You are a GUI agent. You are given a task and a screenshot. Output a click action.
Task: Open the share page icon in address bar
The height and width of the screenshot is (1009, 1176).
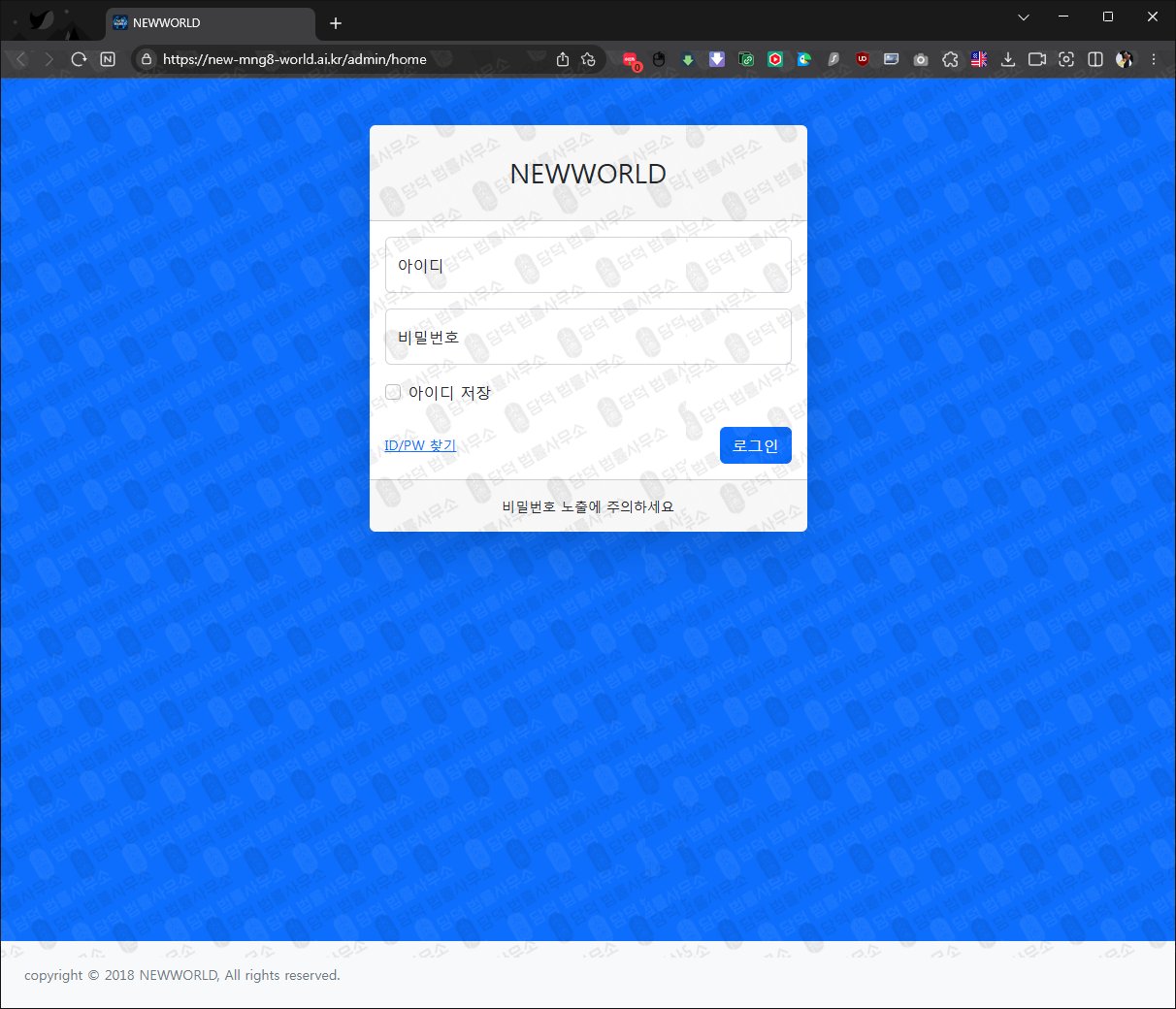click(x=563, y=59)
